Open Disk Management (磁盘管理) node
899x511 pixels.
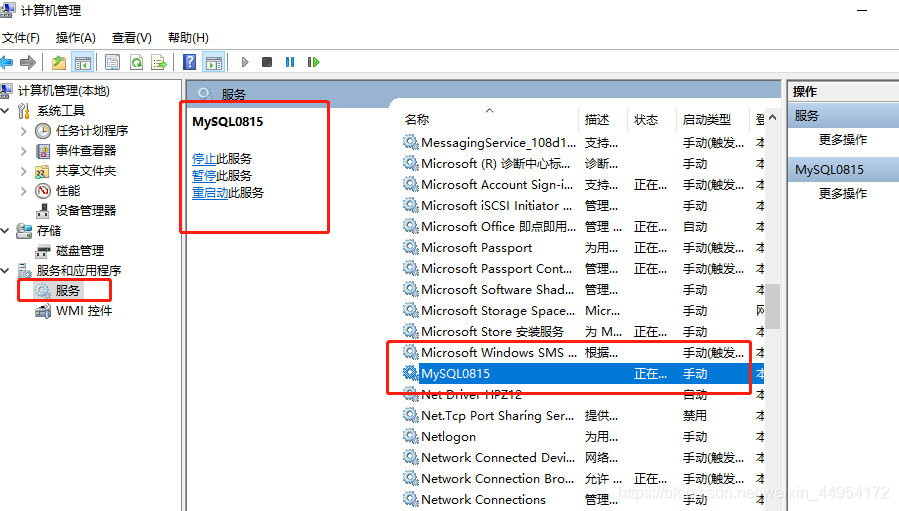click(80, 251)
